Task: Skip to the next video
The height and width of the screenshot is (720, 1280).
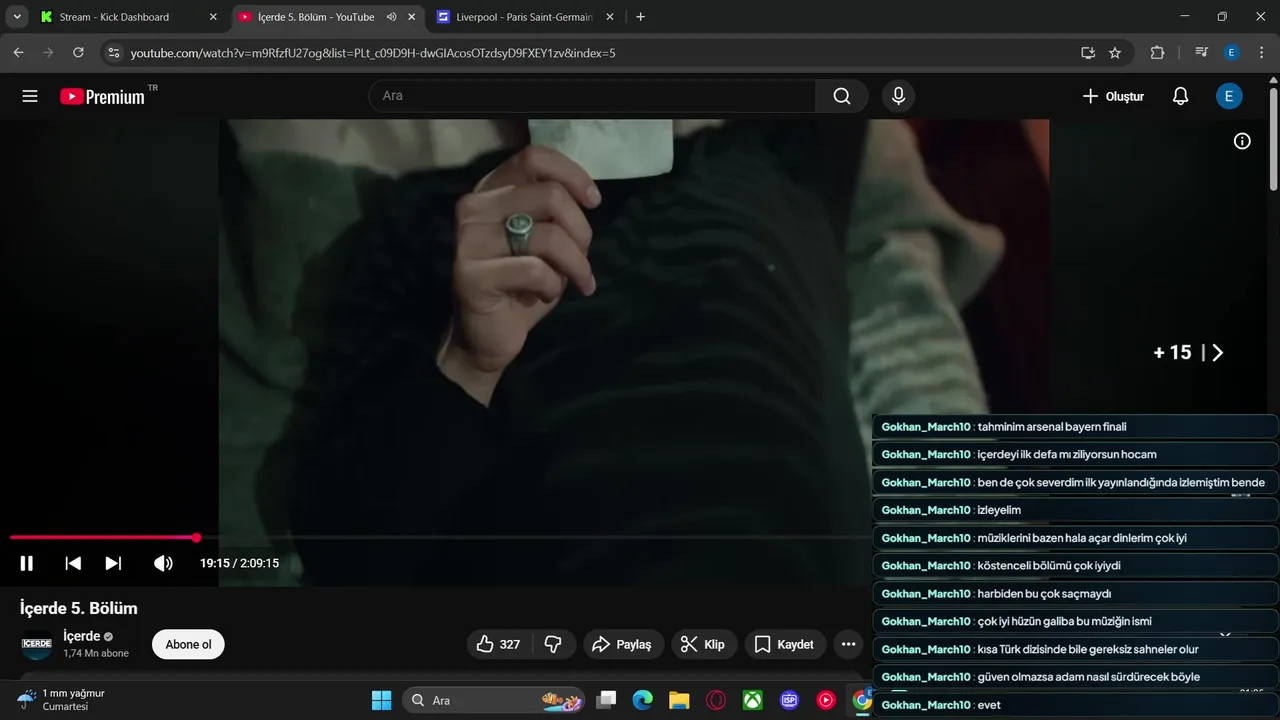Action: point(113,563)
